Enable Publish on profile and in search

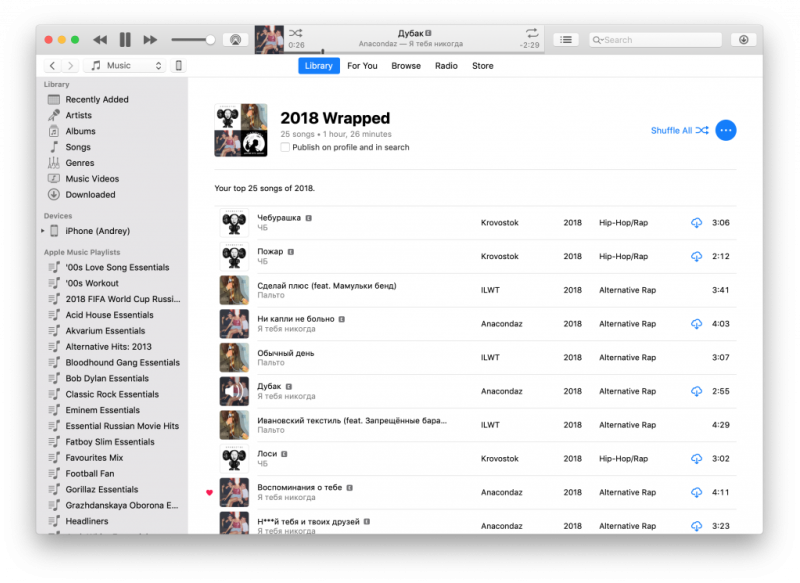coord(285,147)
